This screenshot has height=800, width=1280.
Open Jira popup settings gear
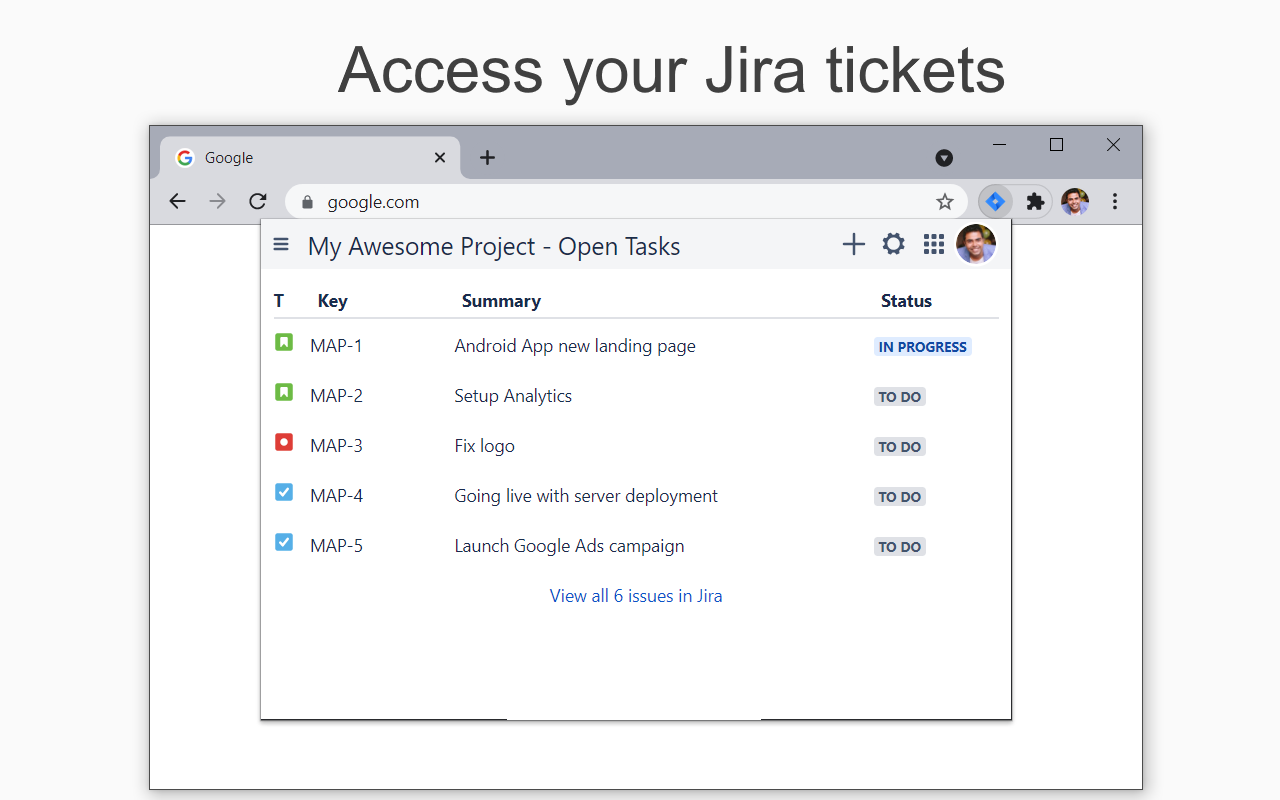tap(893, 244)
